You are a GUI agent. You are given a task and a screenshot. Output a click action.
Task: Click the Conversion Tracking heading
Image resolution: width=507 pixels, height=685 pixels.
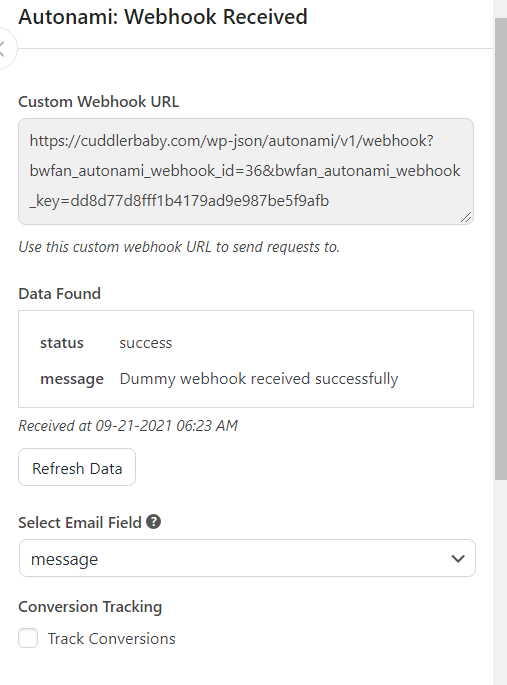(90, 607)
